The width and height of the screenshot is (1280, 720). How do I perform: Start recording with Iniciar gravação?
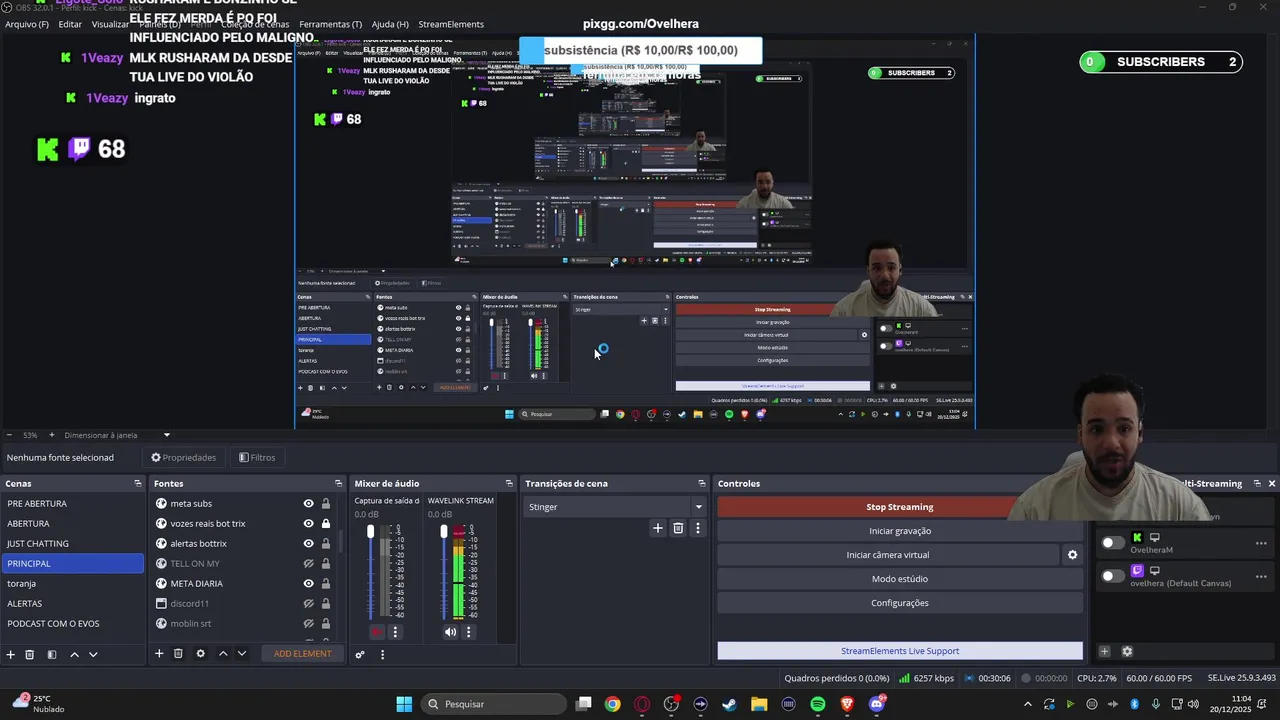point(899,531)
